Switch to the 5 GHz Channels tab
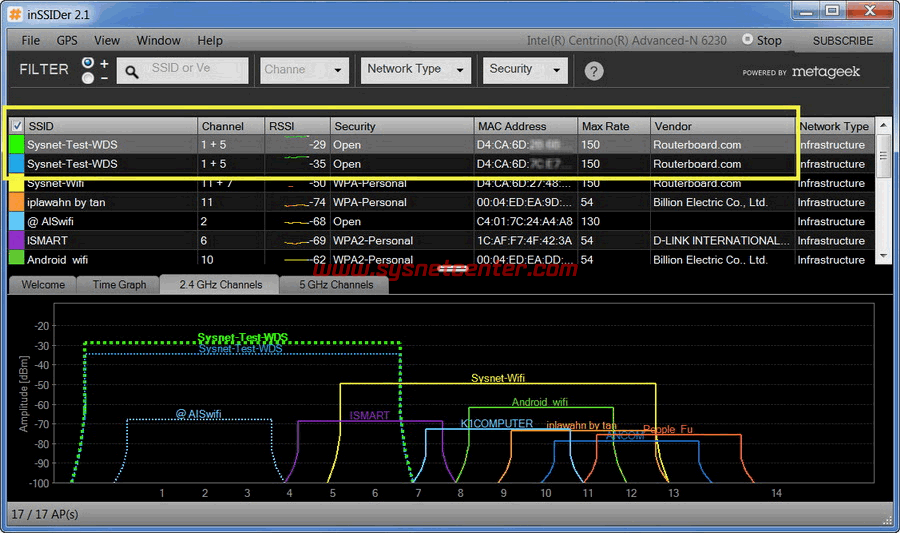The height and width of the screenshot is (533, 900). coord(336,285)
